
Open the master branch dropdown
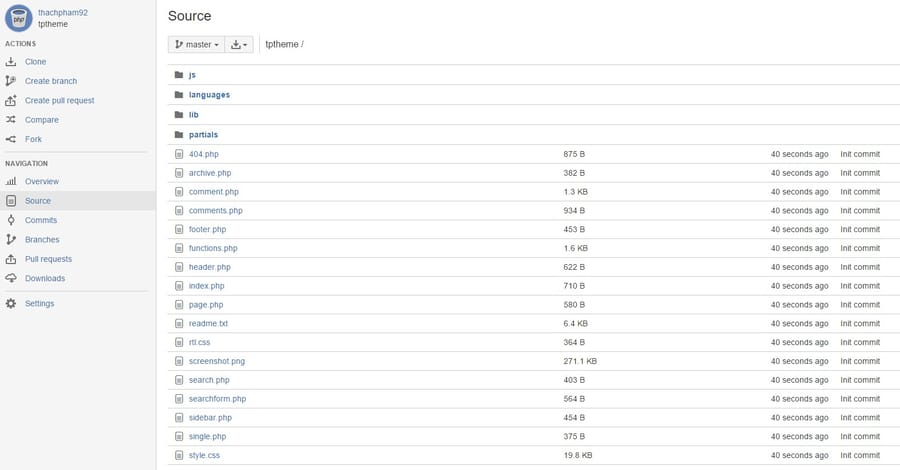click(x=196, y=44)
